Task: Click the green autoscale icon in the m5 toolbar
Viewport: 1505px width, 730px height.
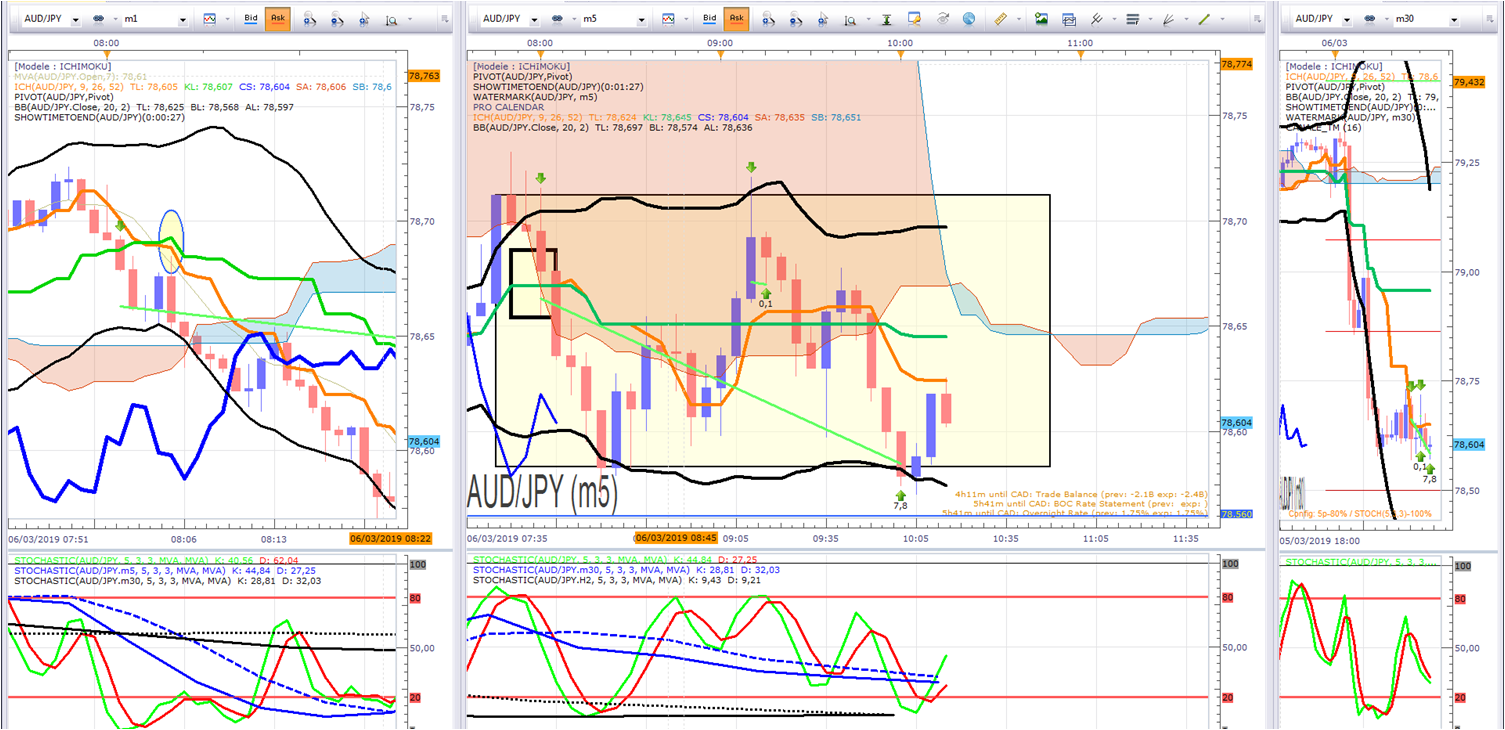Action: (886, 19)
